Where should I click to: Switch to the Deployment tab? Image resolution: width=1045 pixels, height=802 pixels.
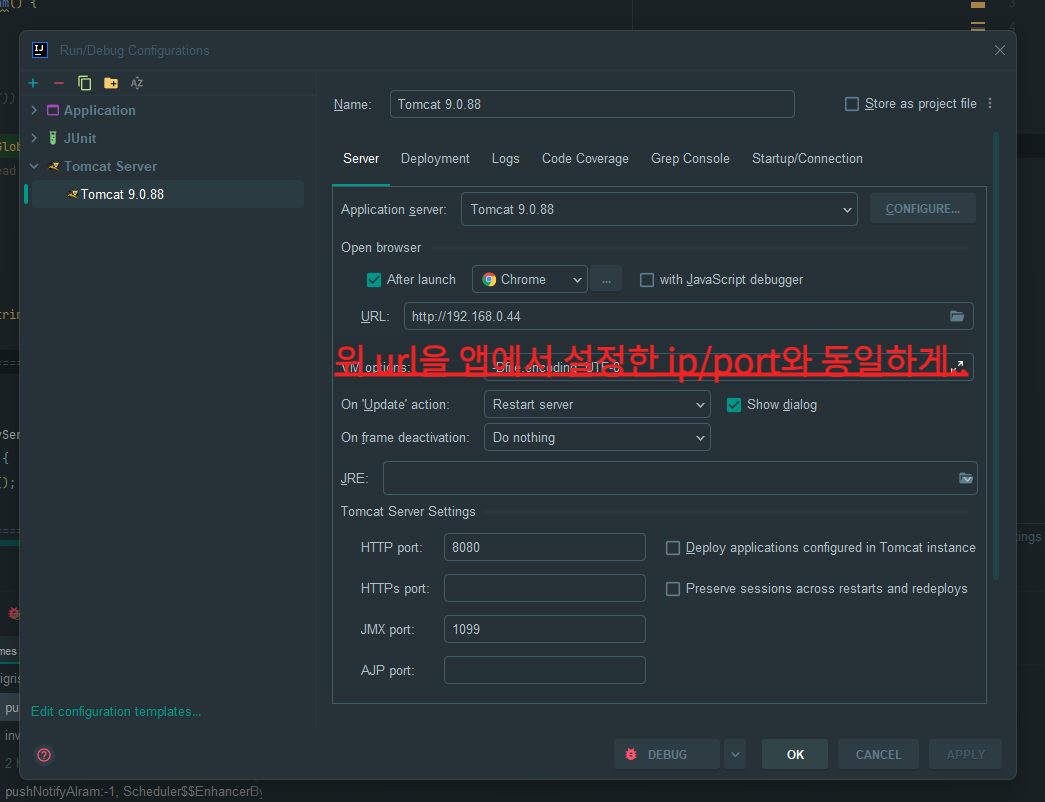click(x=435, y=159)
